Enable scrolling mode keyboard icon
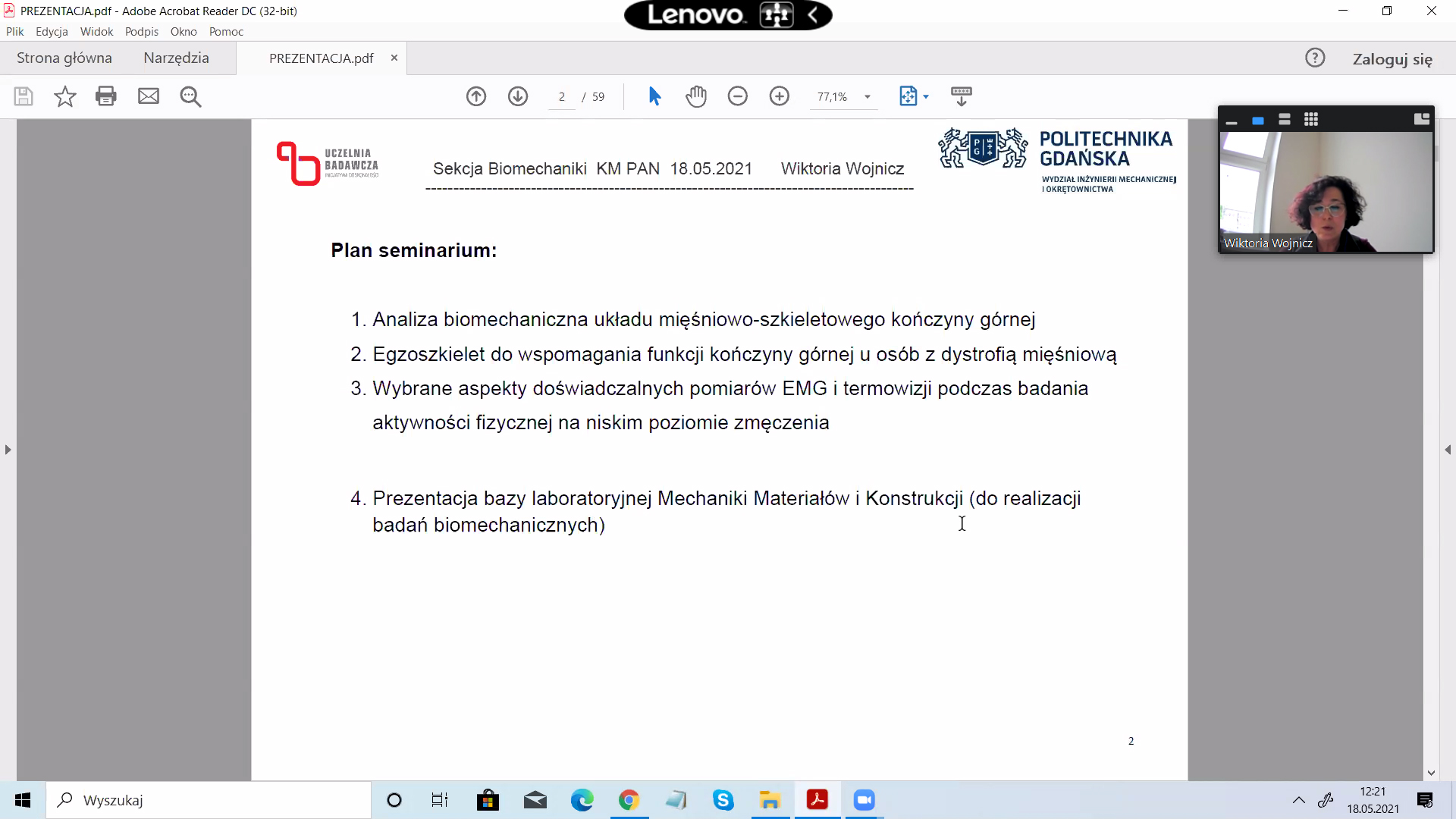 [x=962, y=96]
